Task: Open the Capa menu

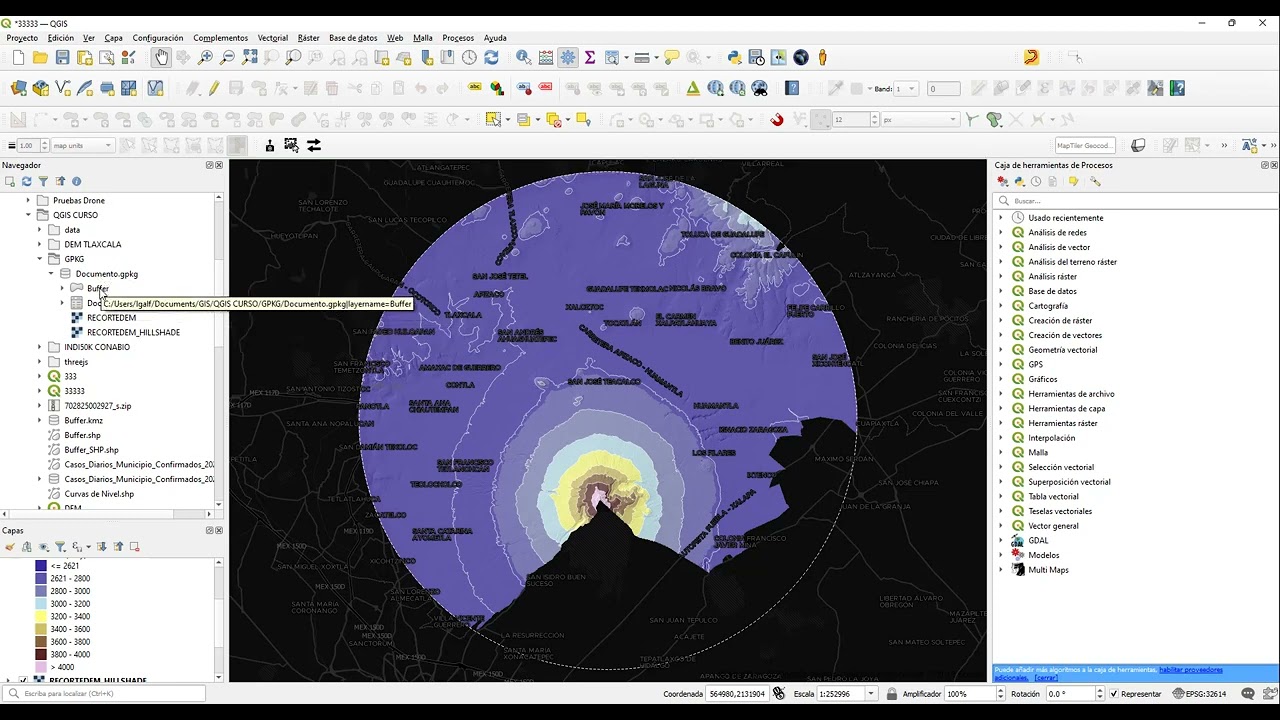Action: (x=114, y=38)
